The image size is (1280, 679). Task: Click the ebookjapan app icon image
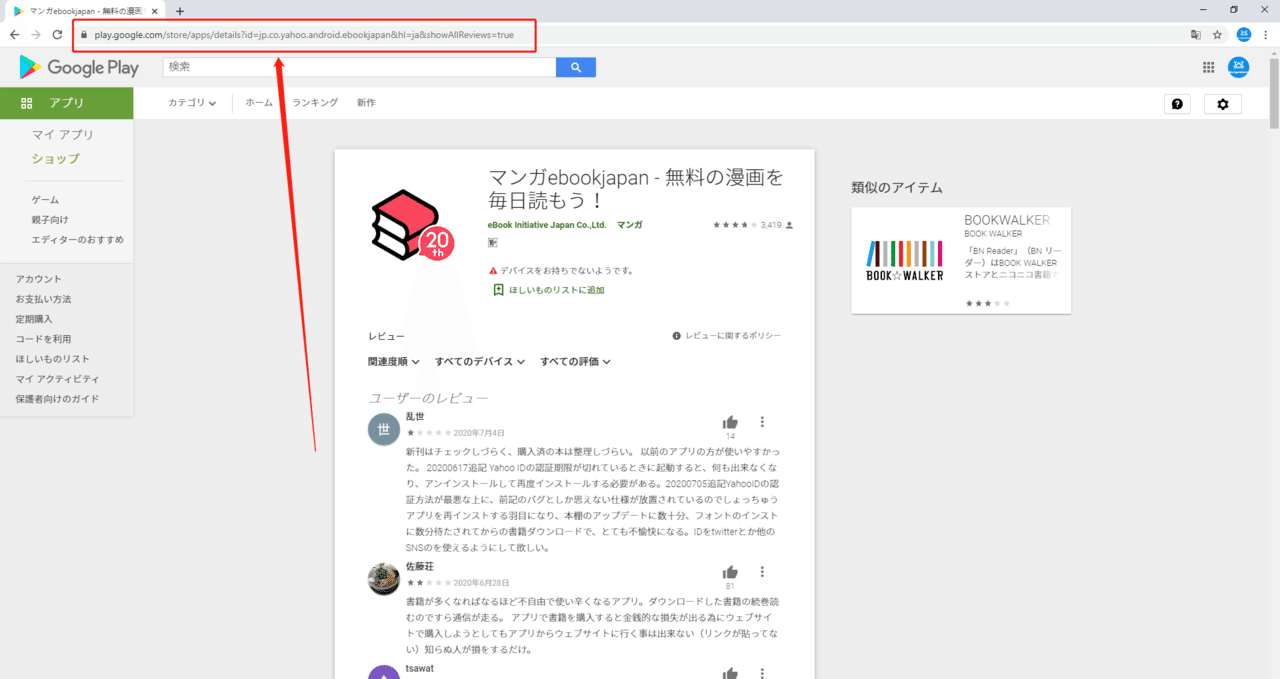411,225
